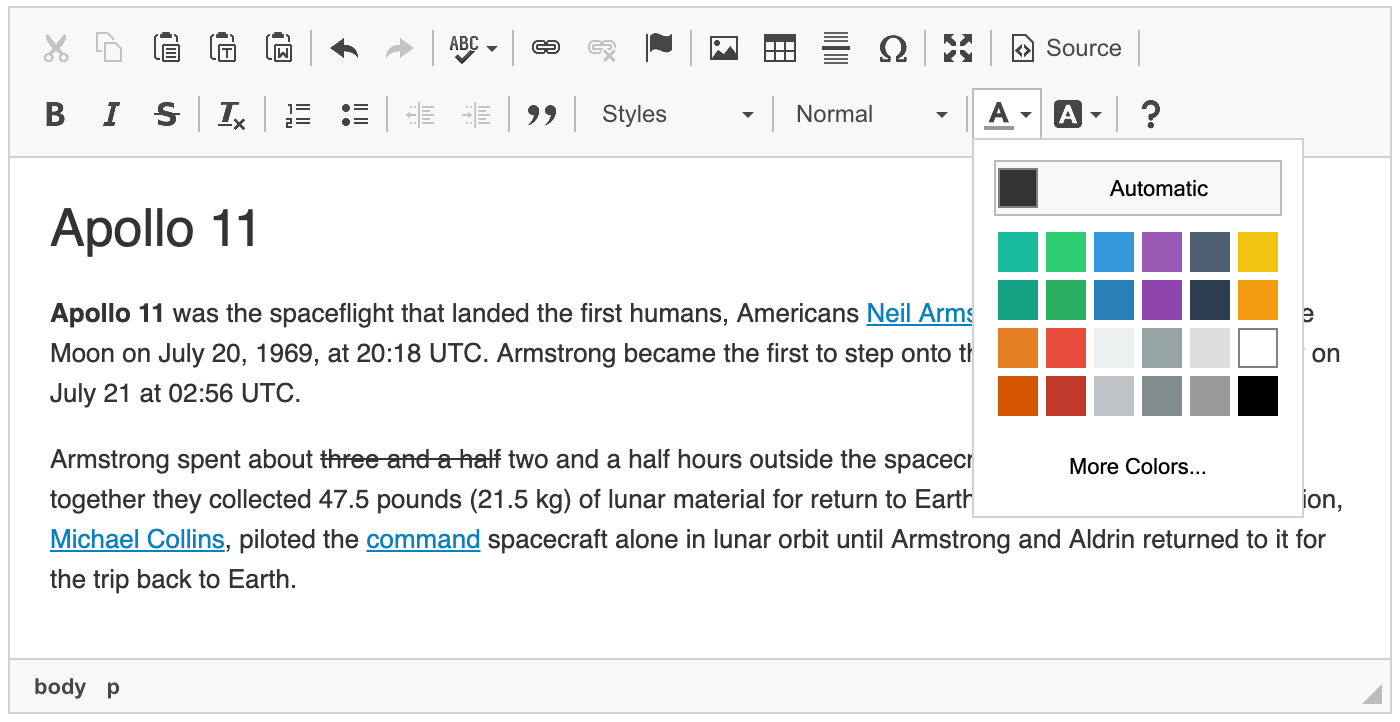Viewport: 1400px width, 722px height.
Task: Toggle numbered list
Action: [298, 115]
